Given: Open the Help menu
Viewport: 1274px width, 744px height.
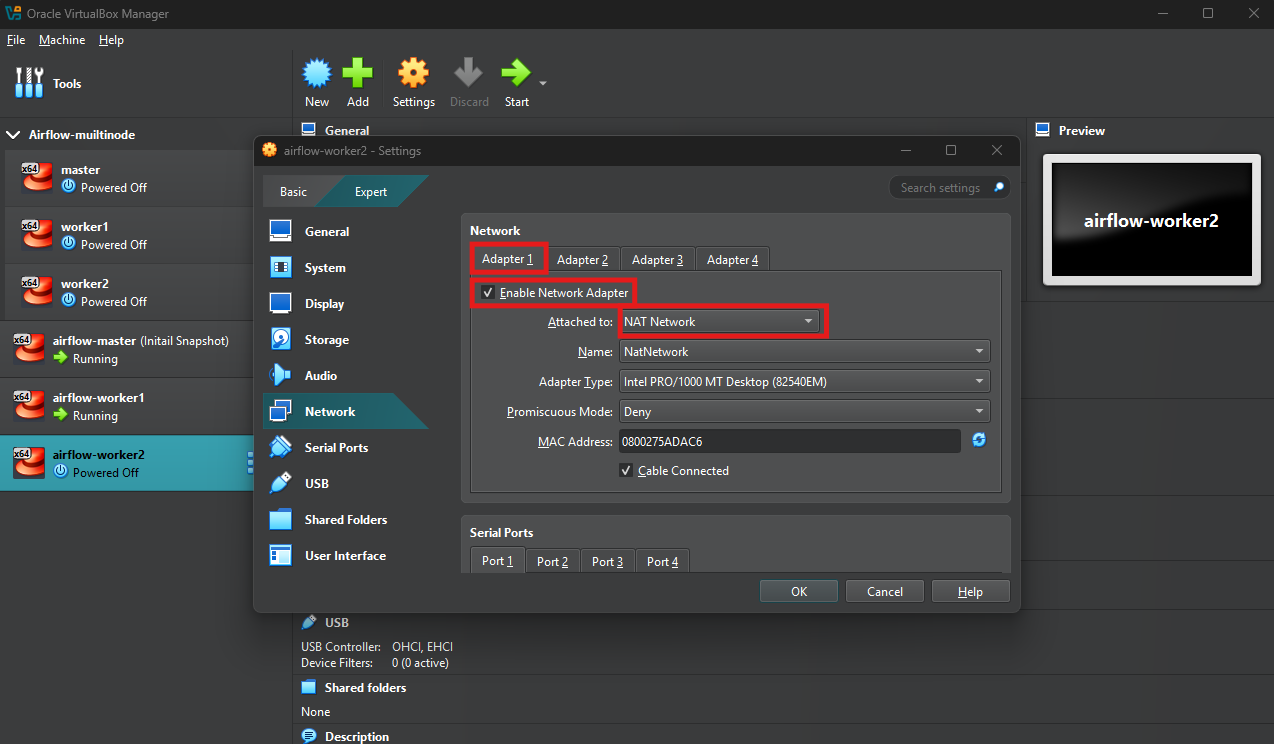Looking at the screenshot, I should tap(112, 40).
